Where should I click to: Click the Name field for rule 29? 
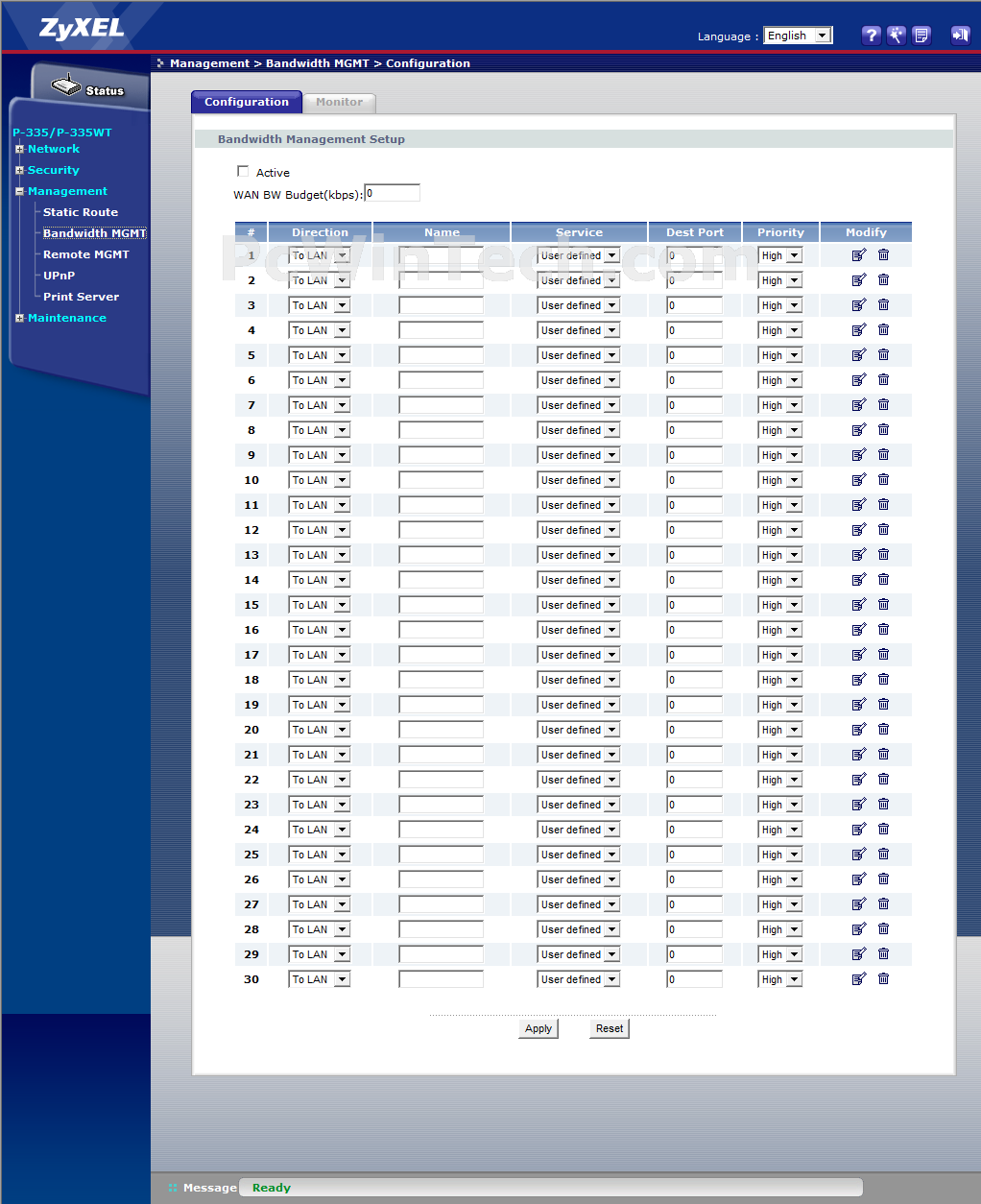pos(442,954)
